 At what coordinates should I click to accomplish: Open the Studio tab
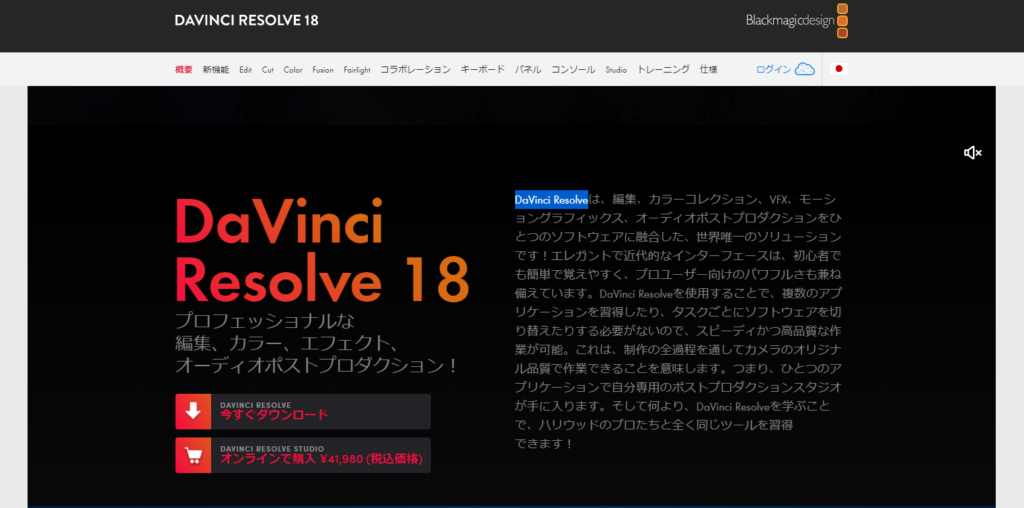coord(616,69)
